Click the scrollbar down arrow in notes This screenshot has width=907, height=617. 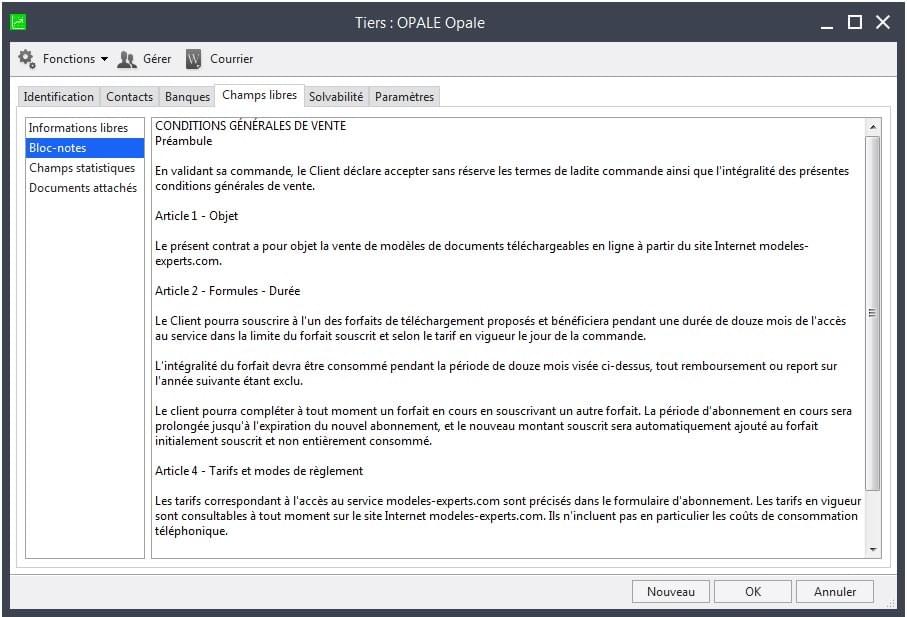pyautogui.click(x=873, y=549)
